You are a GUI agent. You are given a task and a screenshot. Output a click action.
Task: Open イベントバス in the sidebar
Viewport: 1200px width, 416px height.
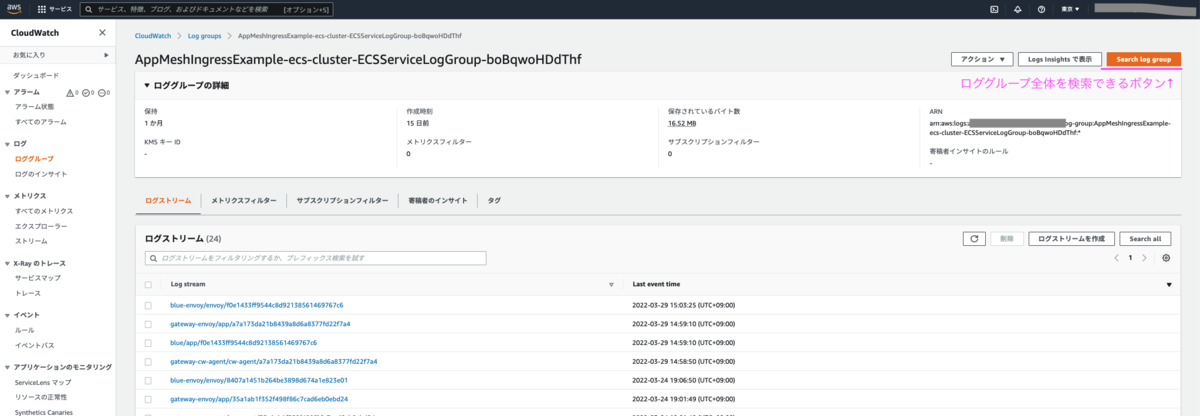33,345
